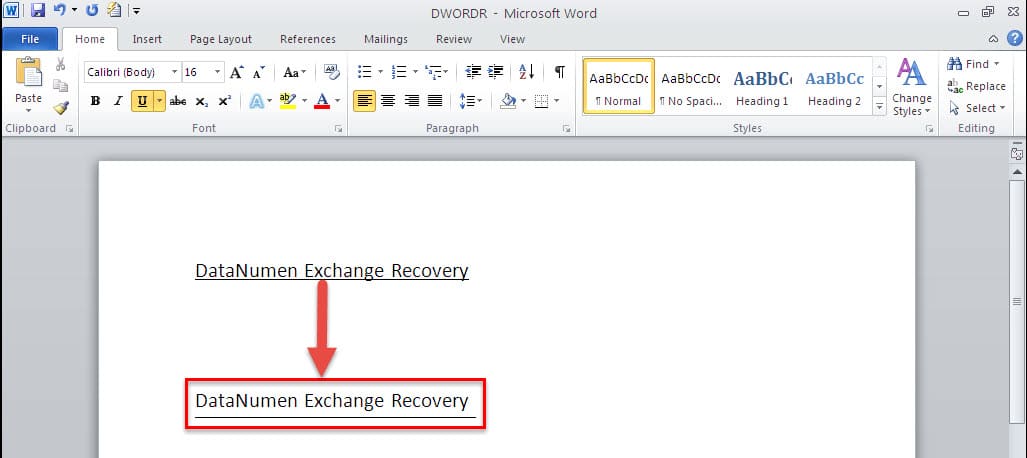Switch to the Insert tab
Image resolution: width=1027 pixels, height=458 pixels.
pyautogui.click(x=147, y=39)
